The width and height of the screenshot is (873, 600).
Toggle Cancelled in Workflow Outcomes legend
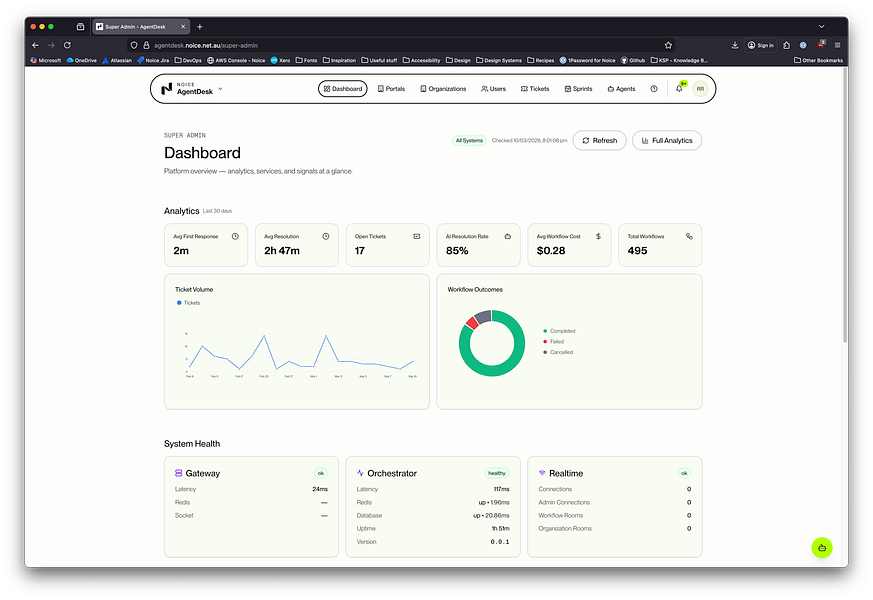coord(558,352)
